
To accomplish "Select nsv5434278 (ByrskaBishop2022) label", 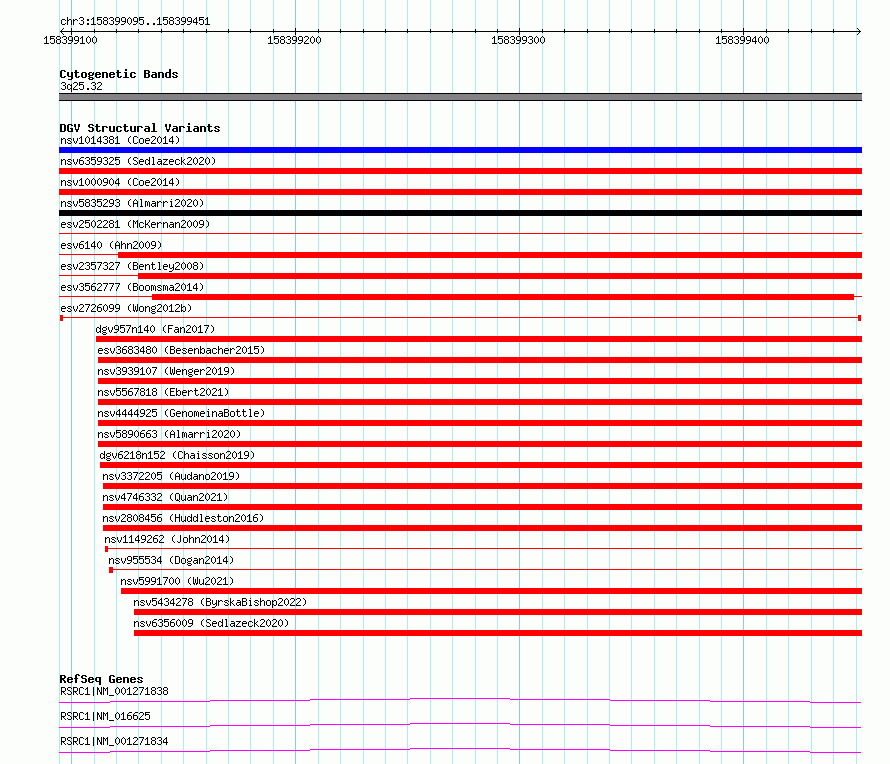I will click(x=220, y=602).
